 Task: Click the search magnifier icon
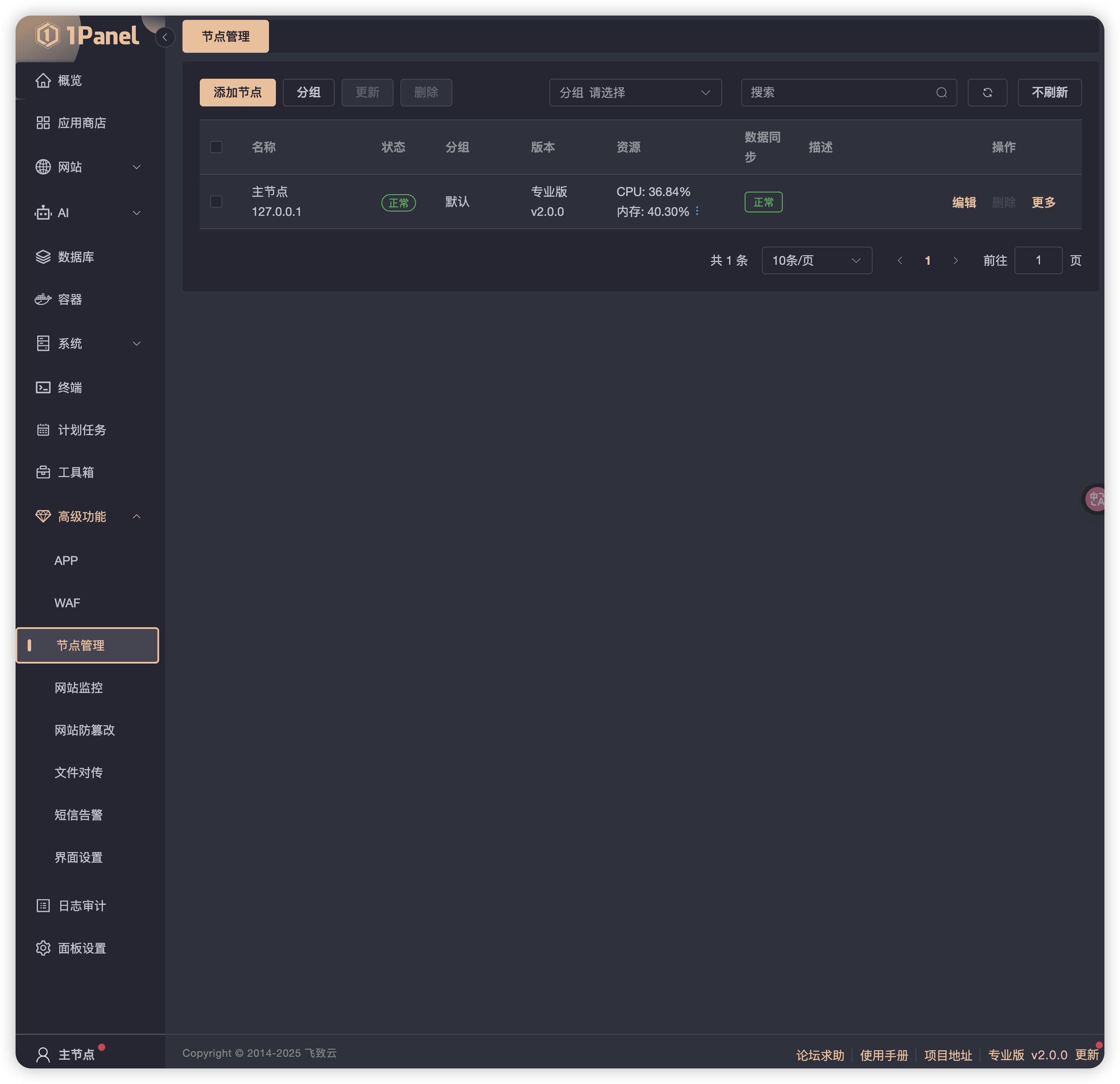click(x=941, y=93)
